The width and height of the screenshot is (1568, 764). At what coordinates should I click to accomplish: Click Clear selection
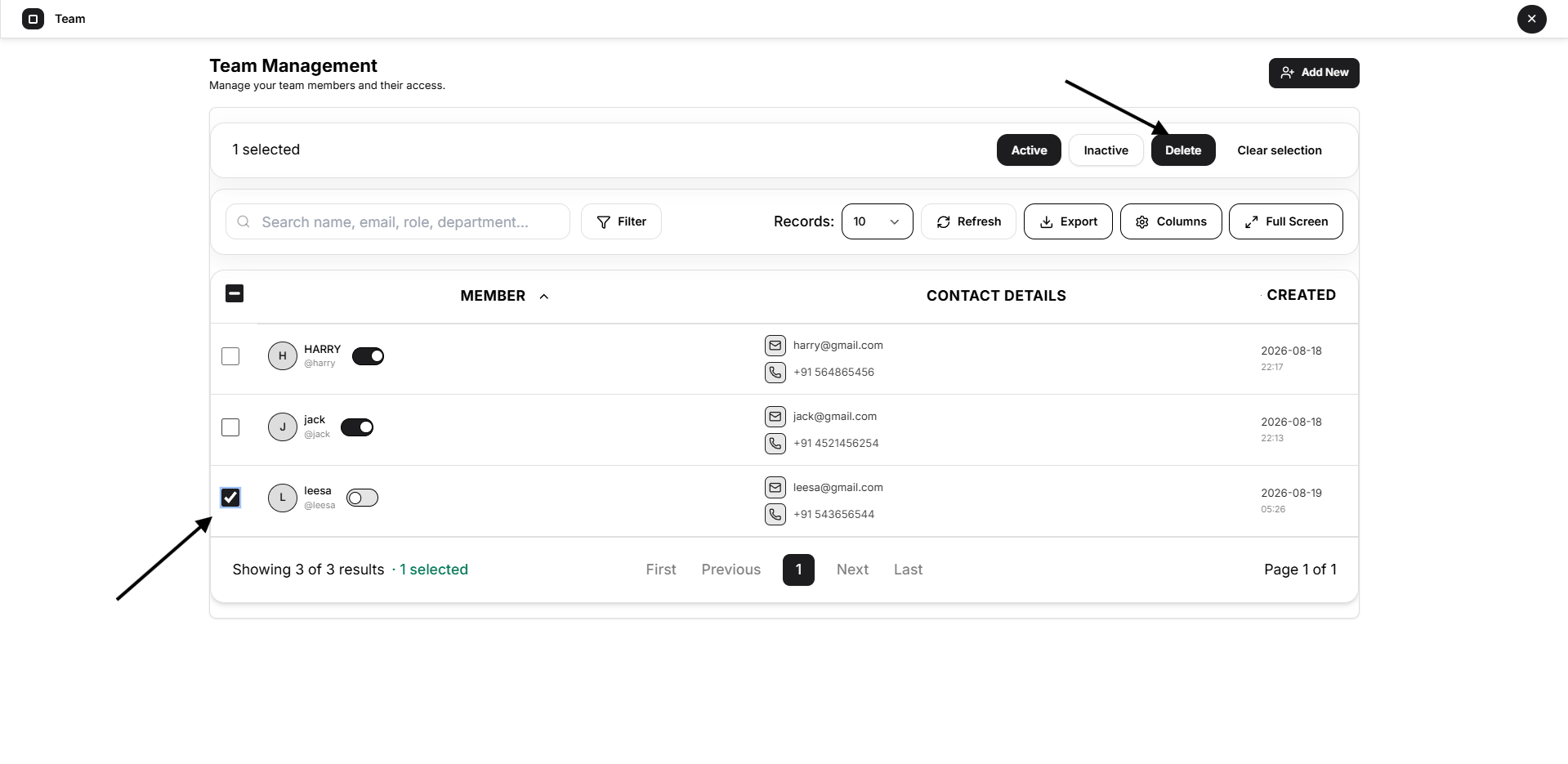(1279, 150)
